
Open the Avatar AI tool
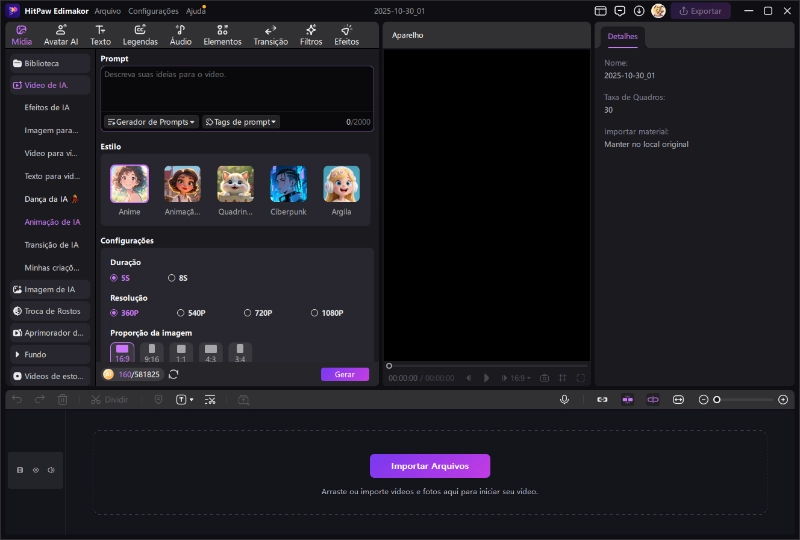click(x=61, y=35)
